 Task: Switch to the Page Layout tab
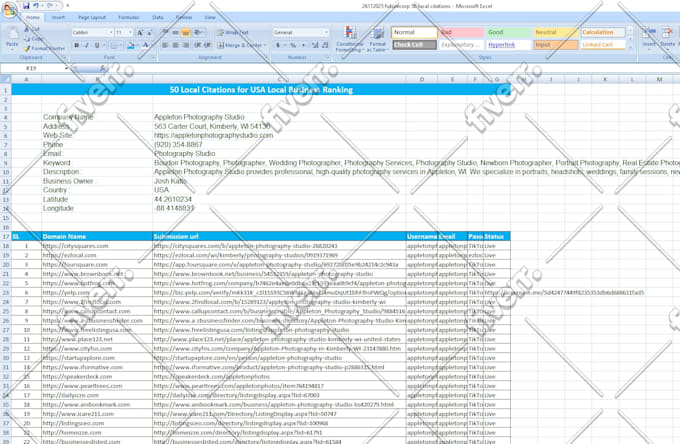coord(92,17)
